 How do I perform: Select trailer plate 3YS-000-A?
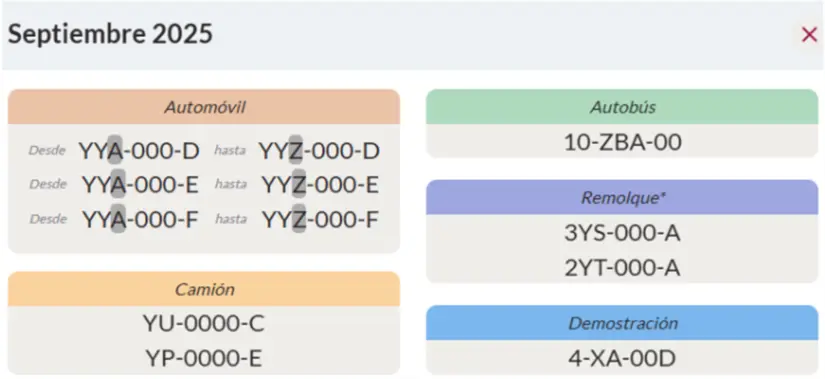click(x=622, y=233)
